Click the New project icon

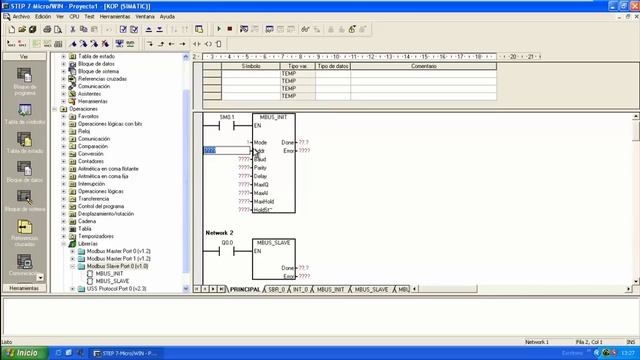click(x=11, y=29)
